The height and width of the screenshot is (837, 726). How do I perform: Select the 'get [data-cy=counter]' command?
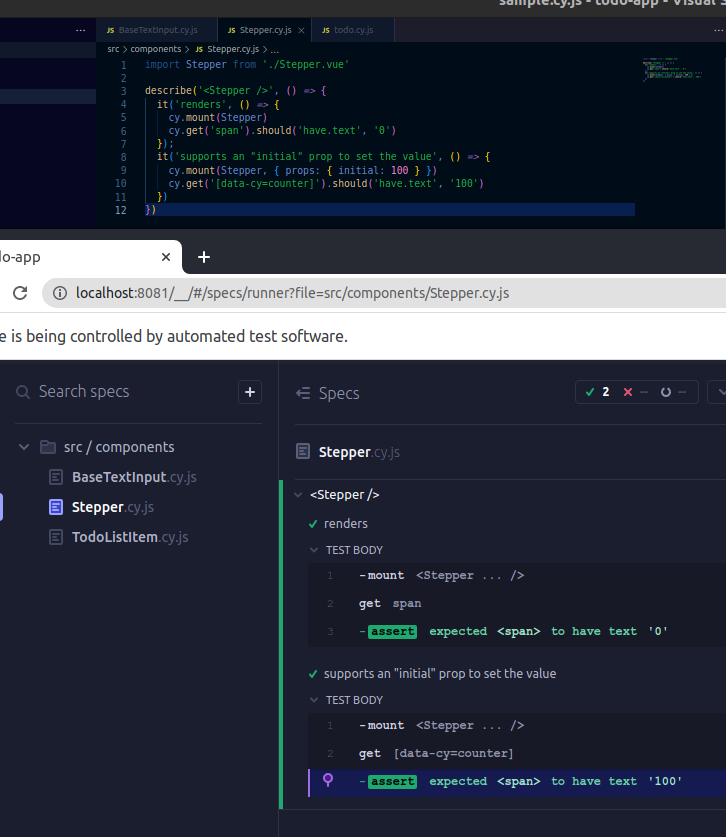coord(517,754)
